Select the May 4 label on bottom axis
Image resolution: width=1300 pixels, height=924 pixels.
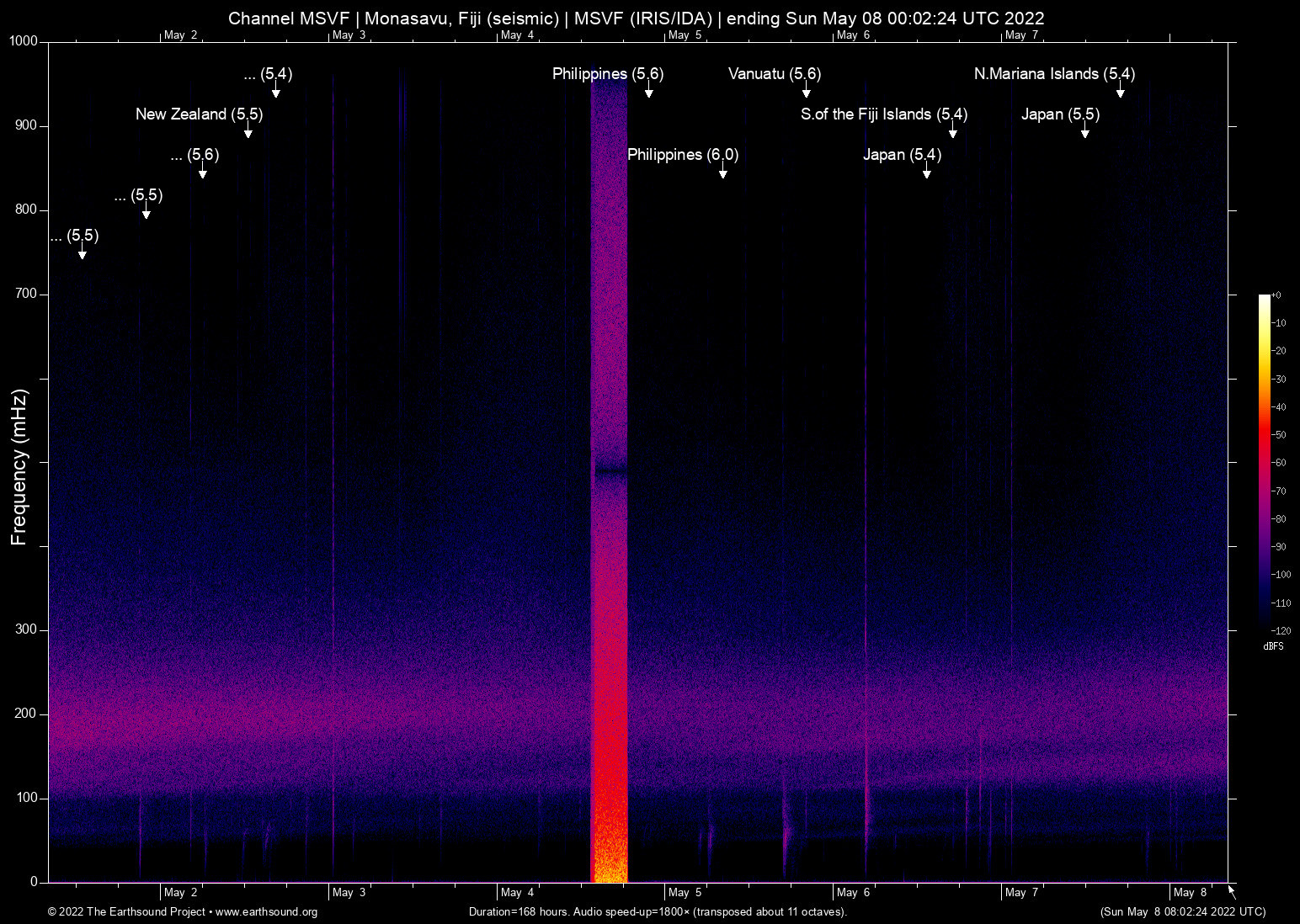click(x=516, y=892)
